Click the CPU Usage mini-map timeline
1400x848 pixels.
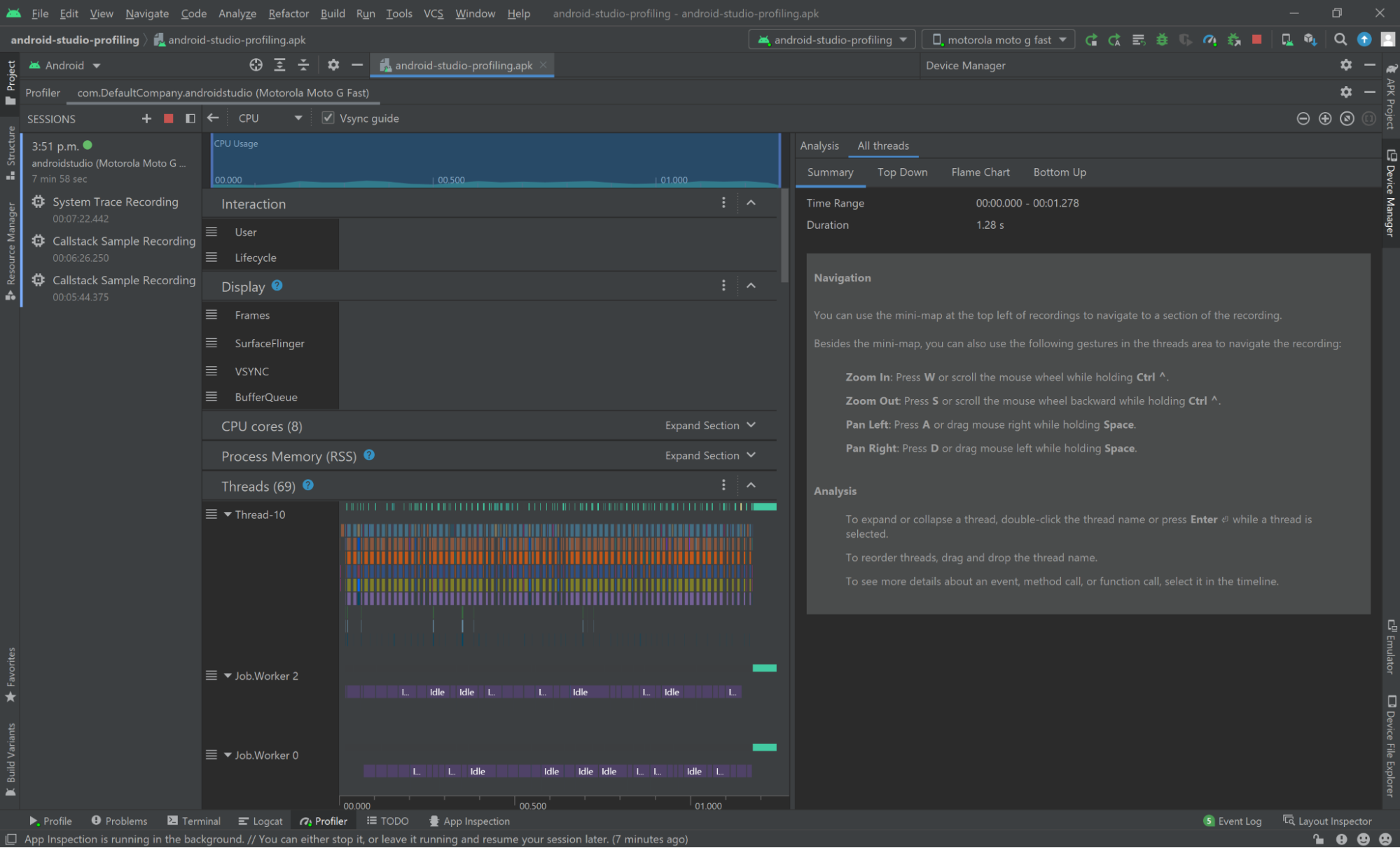click(495, 161)
